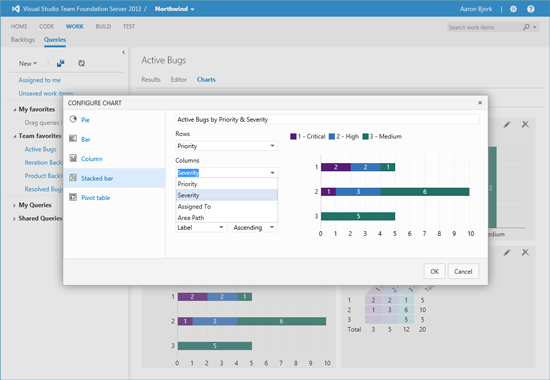This screenshot has width=550, height=380.
Task: Click the Cancel button
Action: click(x=463, y=271)
